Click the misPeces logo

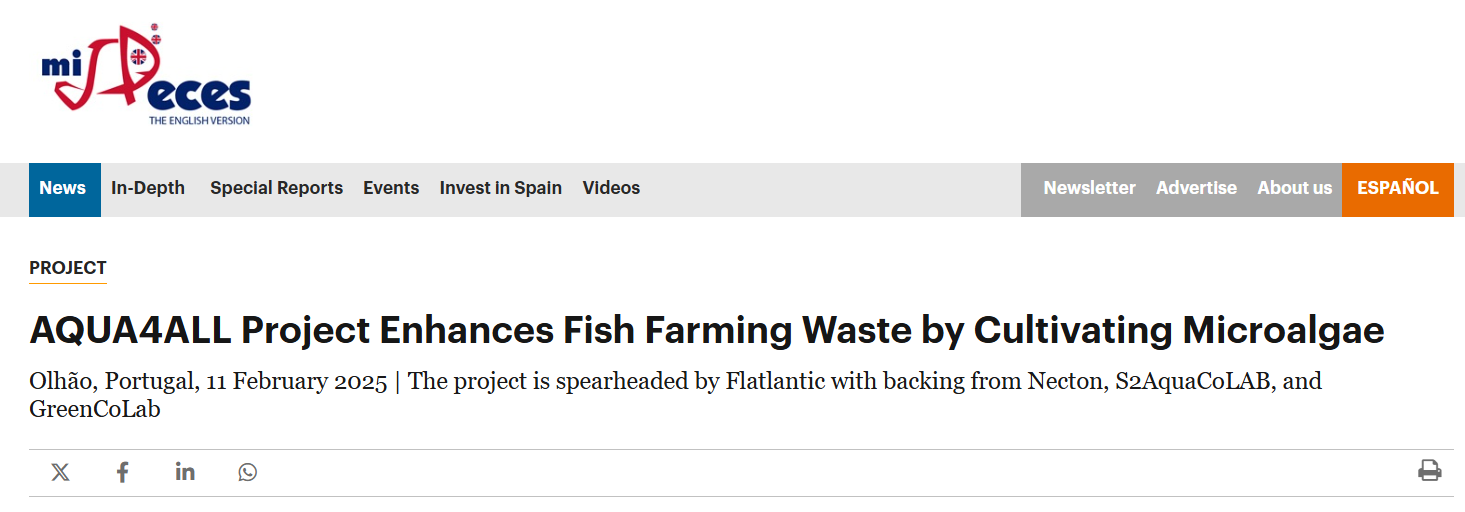coord(146,76)
